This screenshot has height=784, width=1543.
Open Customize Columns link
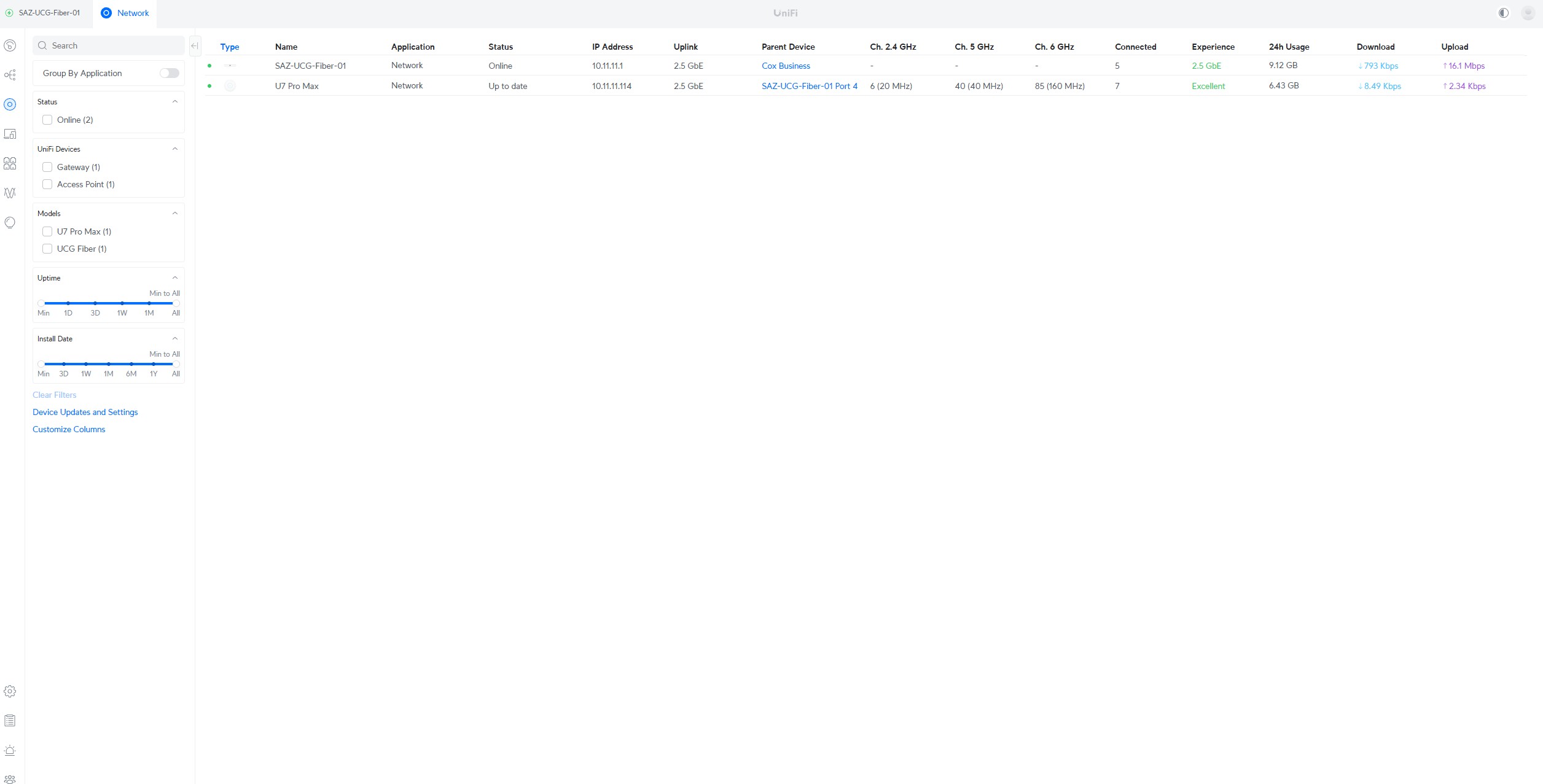(x=69, y=429)
